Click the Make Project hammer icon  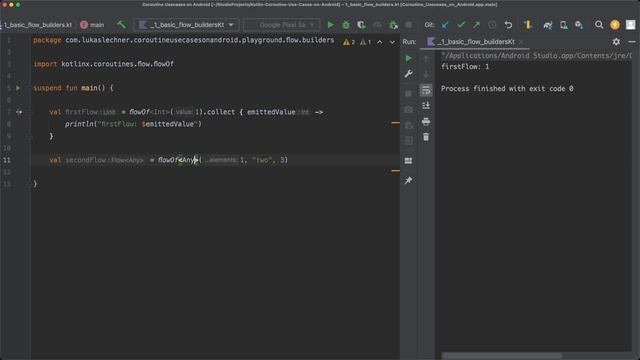pyautogui.click(x=121, y=24)
